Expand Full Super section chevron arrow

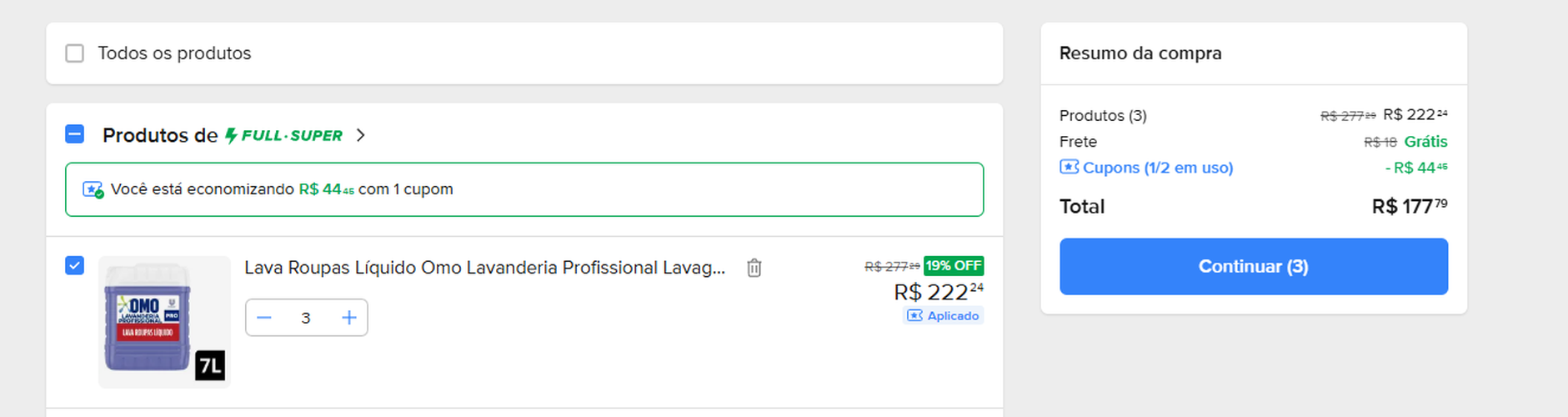pyautogui.click(x=361, y=135)
